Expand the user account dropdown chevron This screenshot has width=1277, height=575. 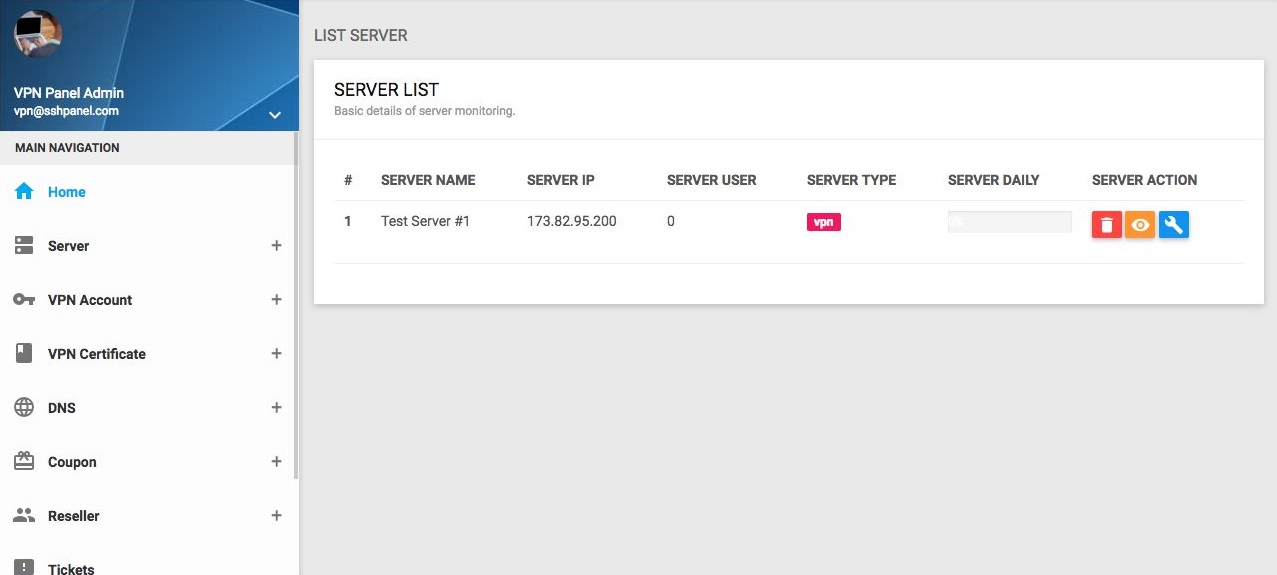(276, 116)
